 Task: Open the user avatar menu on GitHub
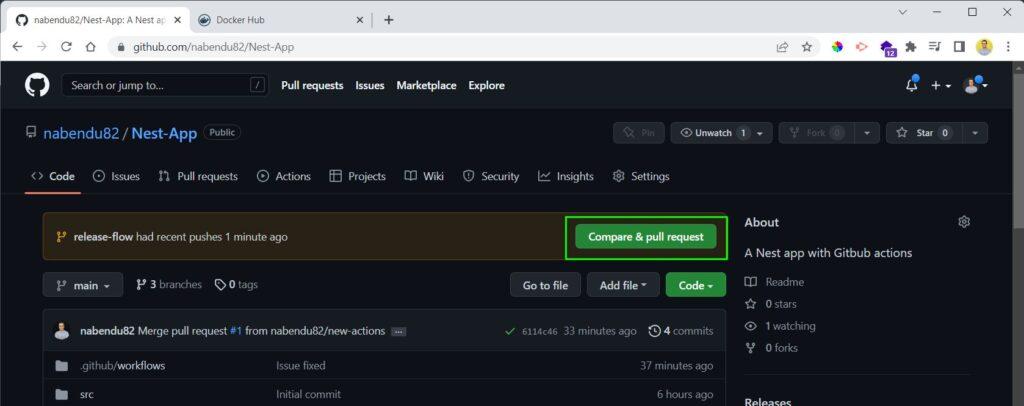tap(975, 86)
